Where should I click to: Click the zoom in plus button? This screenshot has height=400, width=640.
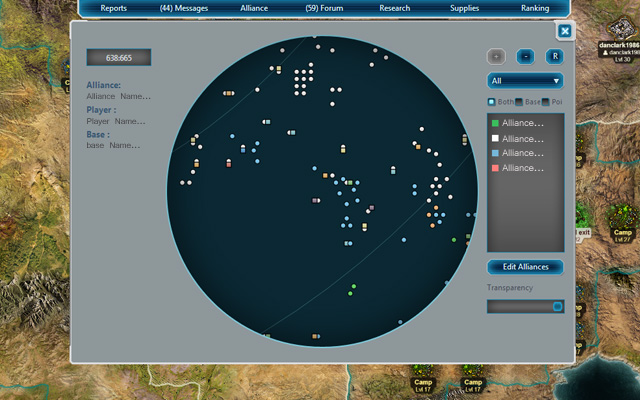497,56
